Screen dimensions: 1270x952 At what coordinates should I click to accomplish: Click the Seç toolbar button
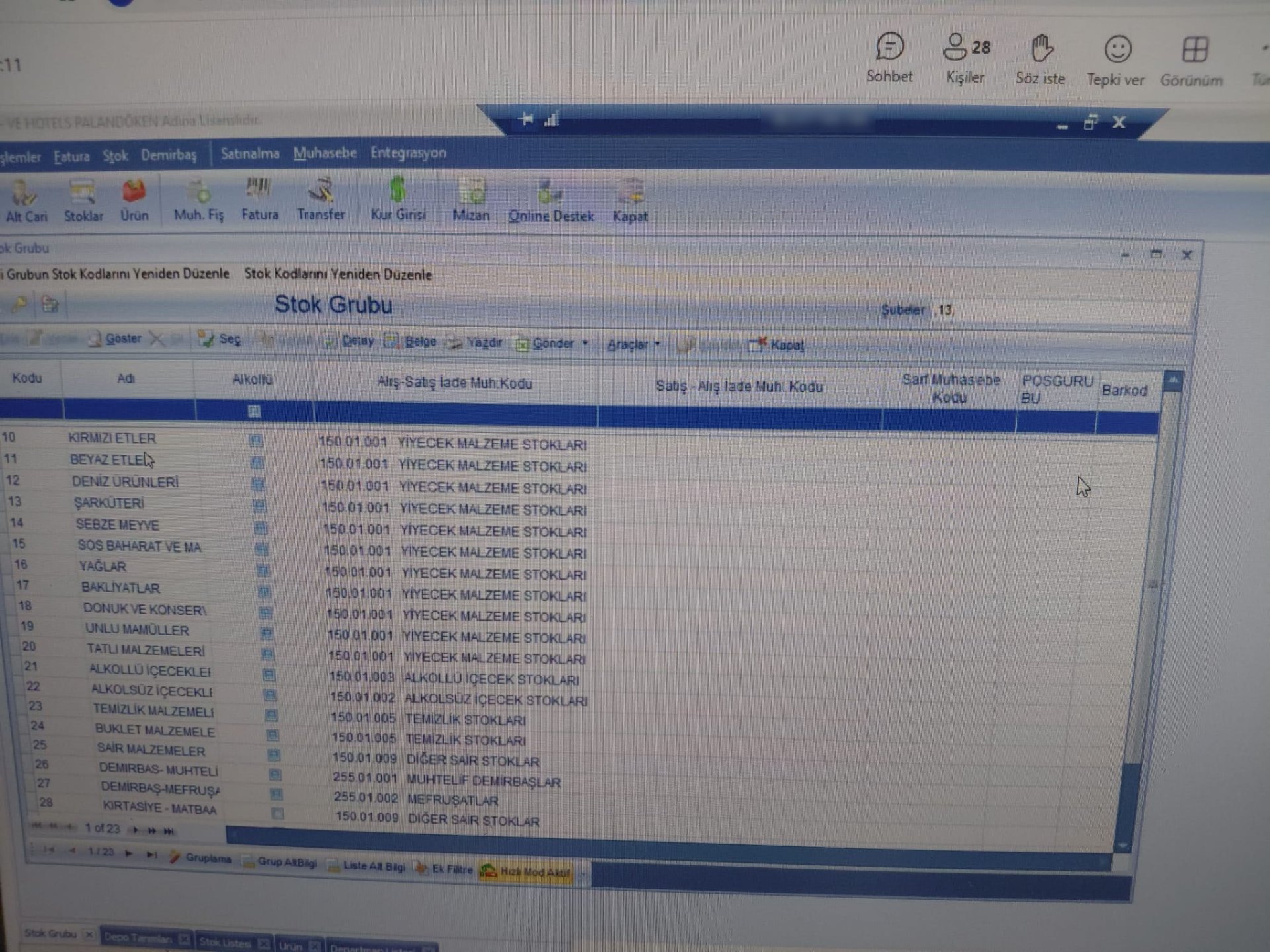[220, 339]
